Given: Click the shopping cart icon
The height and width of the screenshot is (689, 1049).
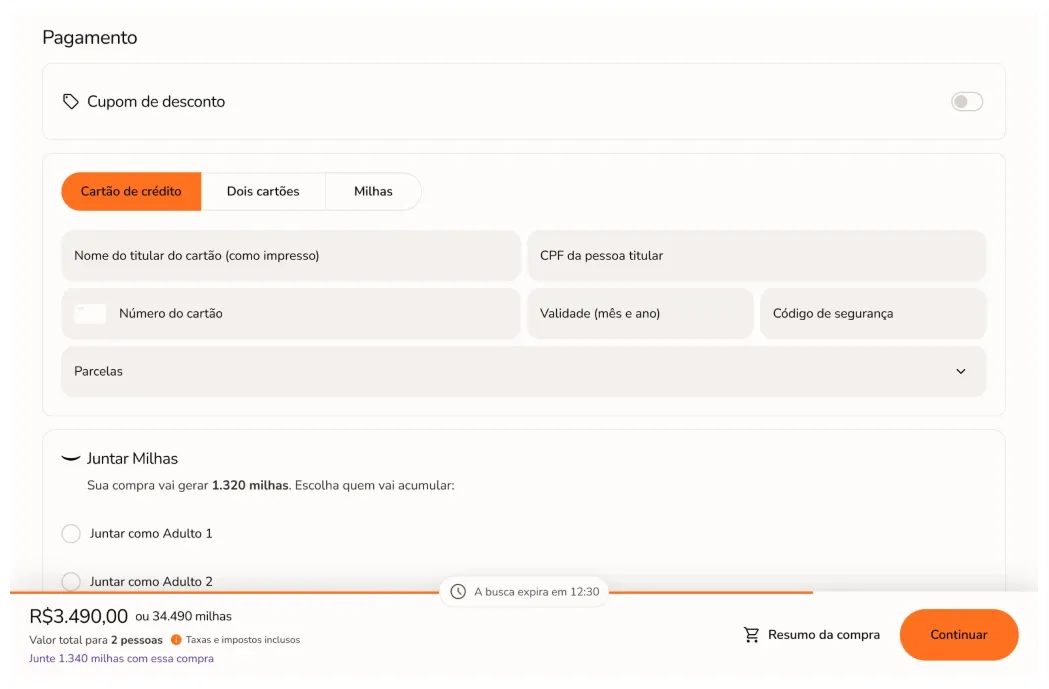Looking at the screenshot, I should [751, 635].
